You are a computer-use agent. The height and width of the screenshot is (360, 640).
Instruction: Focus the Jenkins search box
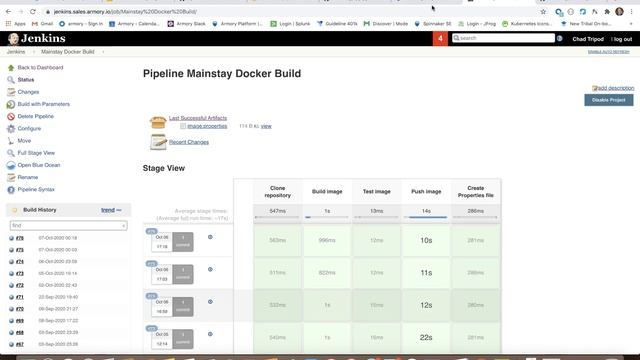coord(503,38)
